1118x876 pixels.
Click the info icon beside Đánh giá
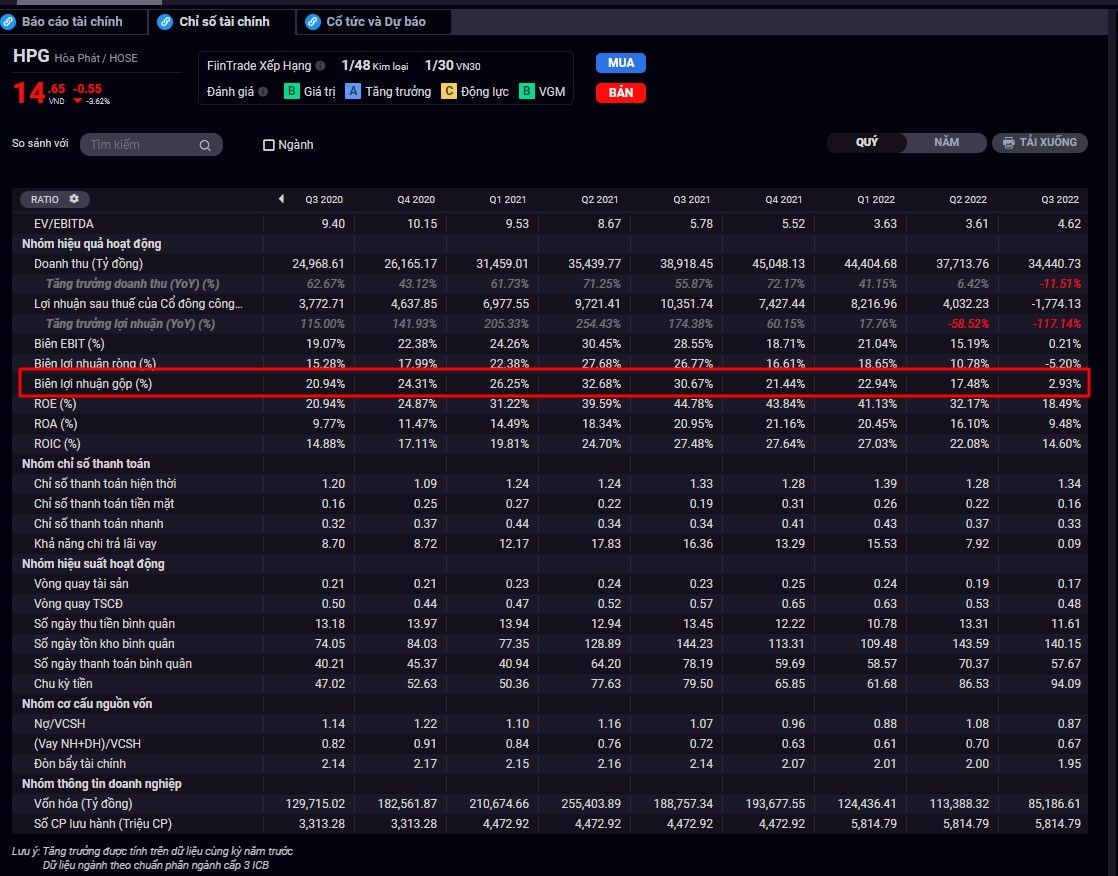pyautogui.click(x=263, y=92)
